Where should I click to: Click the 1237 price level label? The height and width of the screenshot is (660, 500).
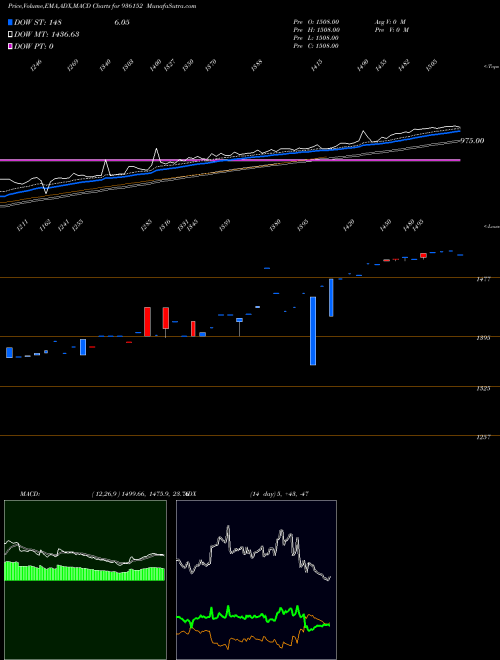coord(484,438)
